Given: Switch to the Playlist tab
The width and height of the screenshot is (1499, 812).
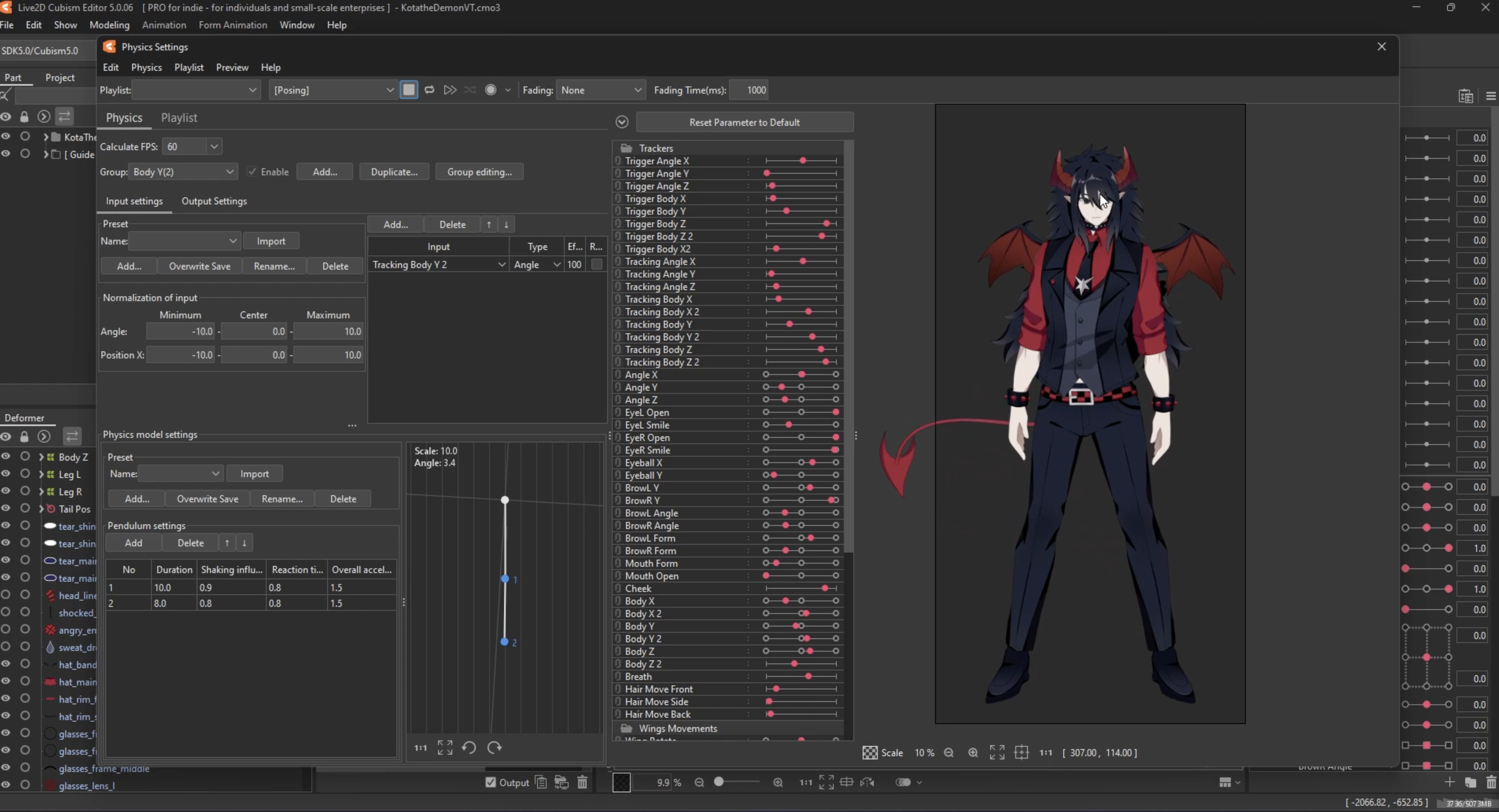Looking at the screenshot, I should [179, 118].
